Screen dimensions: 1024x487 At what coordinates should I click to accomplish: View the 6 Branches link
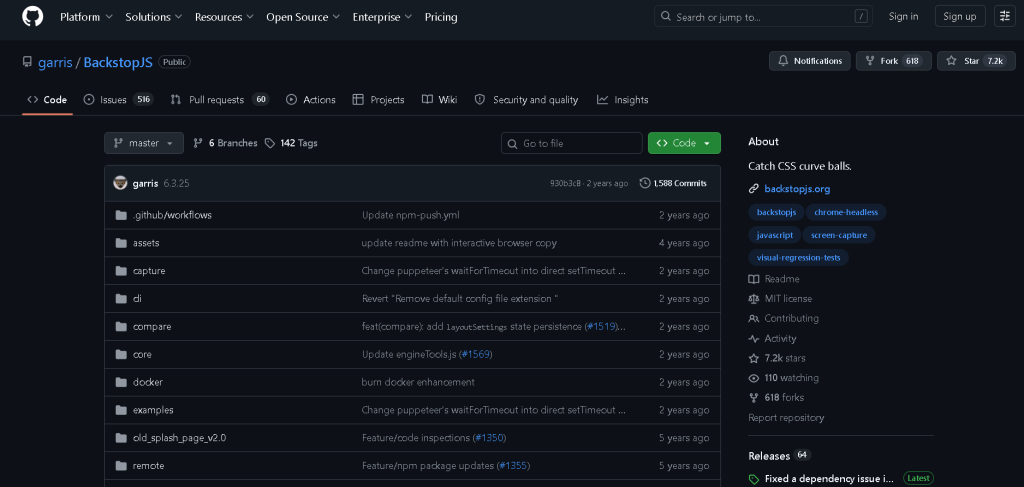click(225, 143)
